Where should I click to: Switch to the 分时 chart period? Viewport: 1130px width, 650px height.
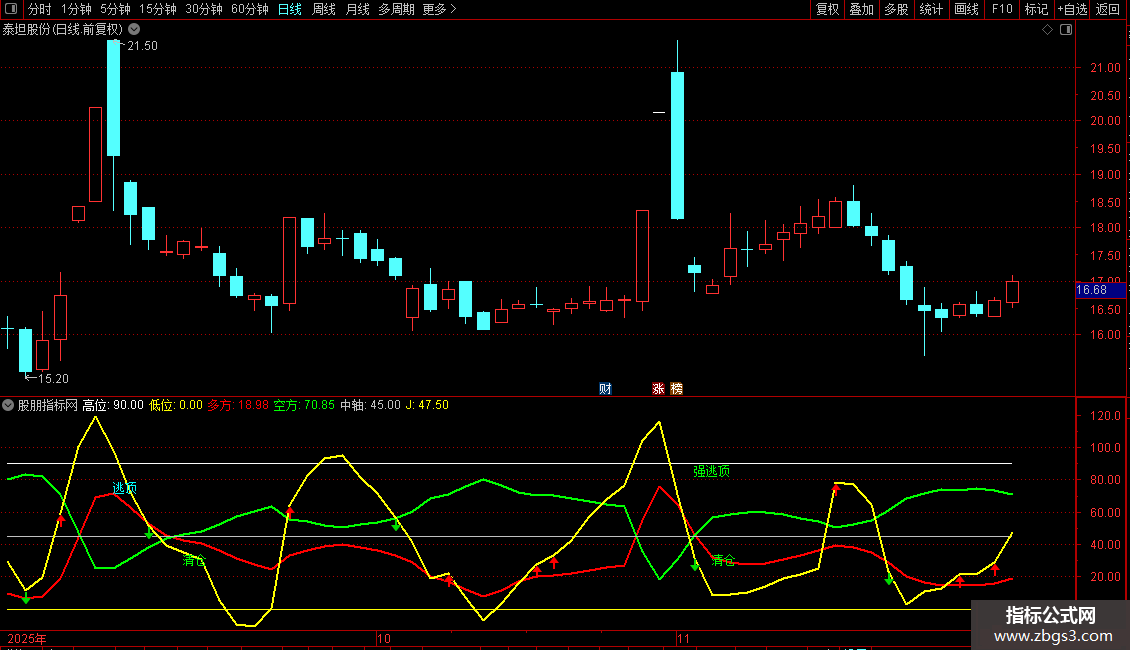pos(40,9)
